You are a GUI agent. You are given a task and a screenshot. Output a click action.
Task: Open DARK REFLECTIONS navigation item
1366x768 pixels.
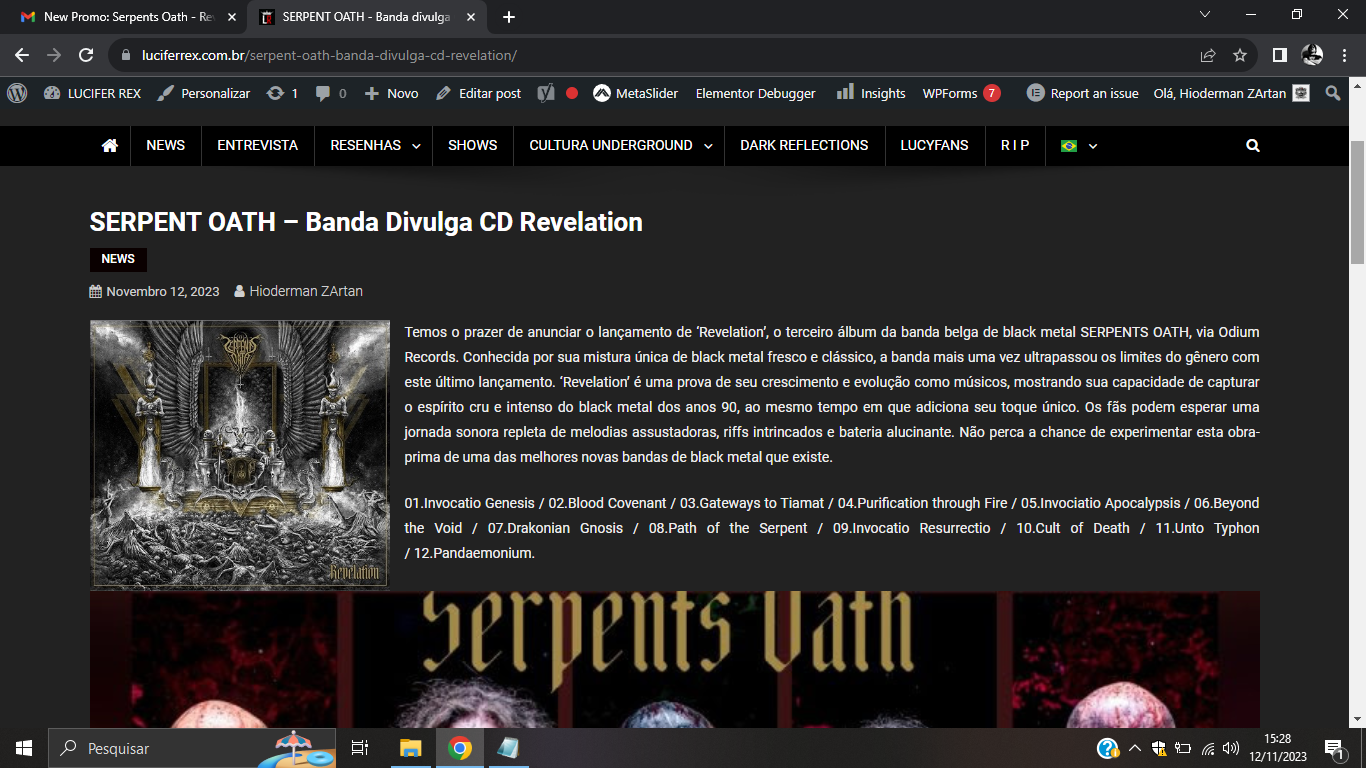(x=804, y=145)
